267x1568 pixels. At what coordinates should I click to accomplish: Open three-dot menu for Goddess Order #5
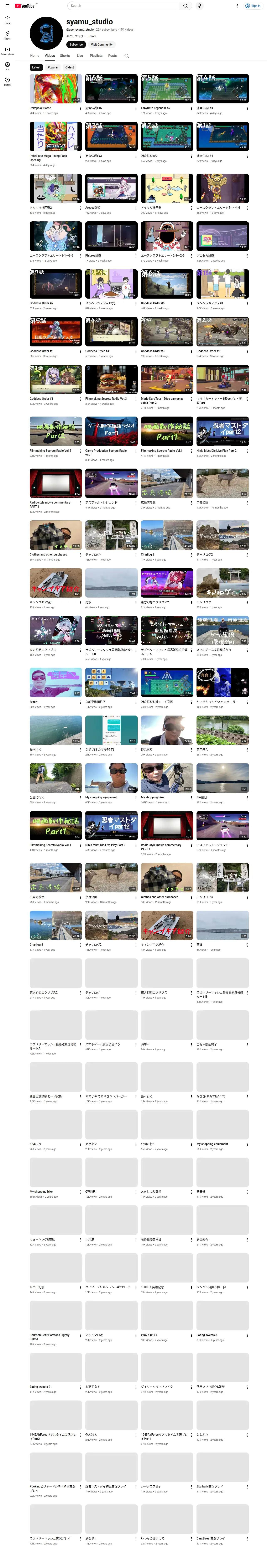[80, 351]
